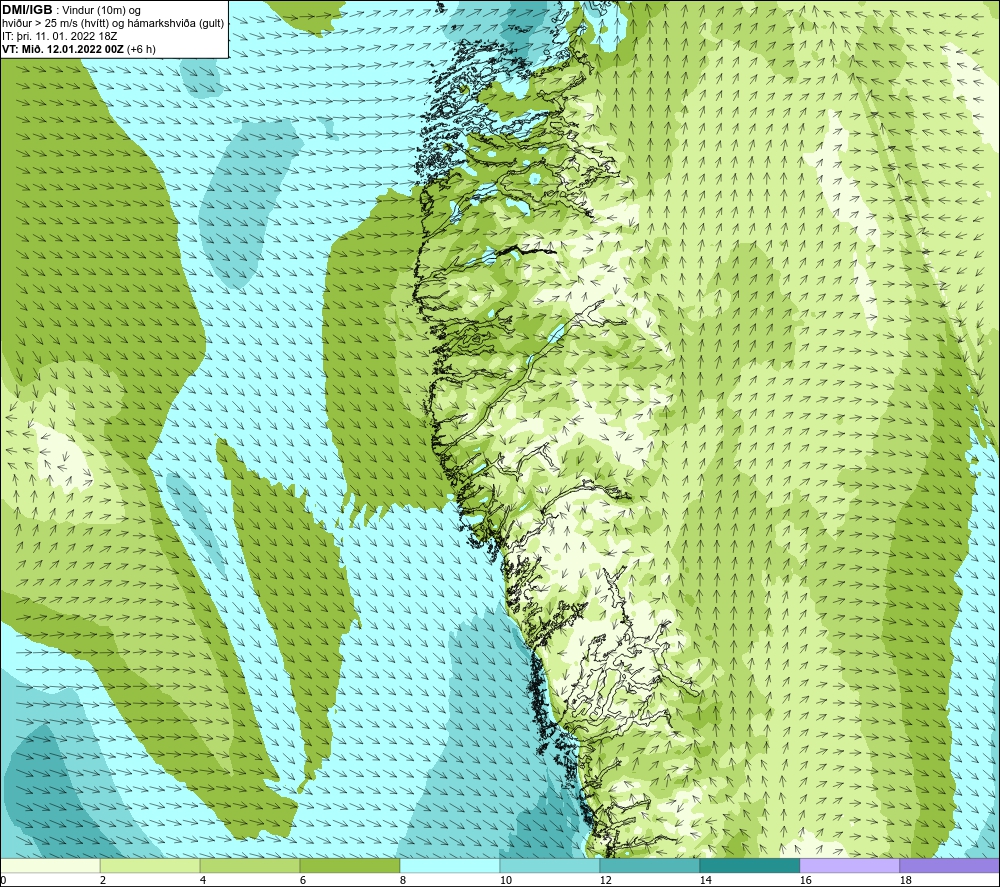The image size is (1000, 887).
Task: Click the scale label '12'
Action: point(605,881)
